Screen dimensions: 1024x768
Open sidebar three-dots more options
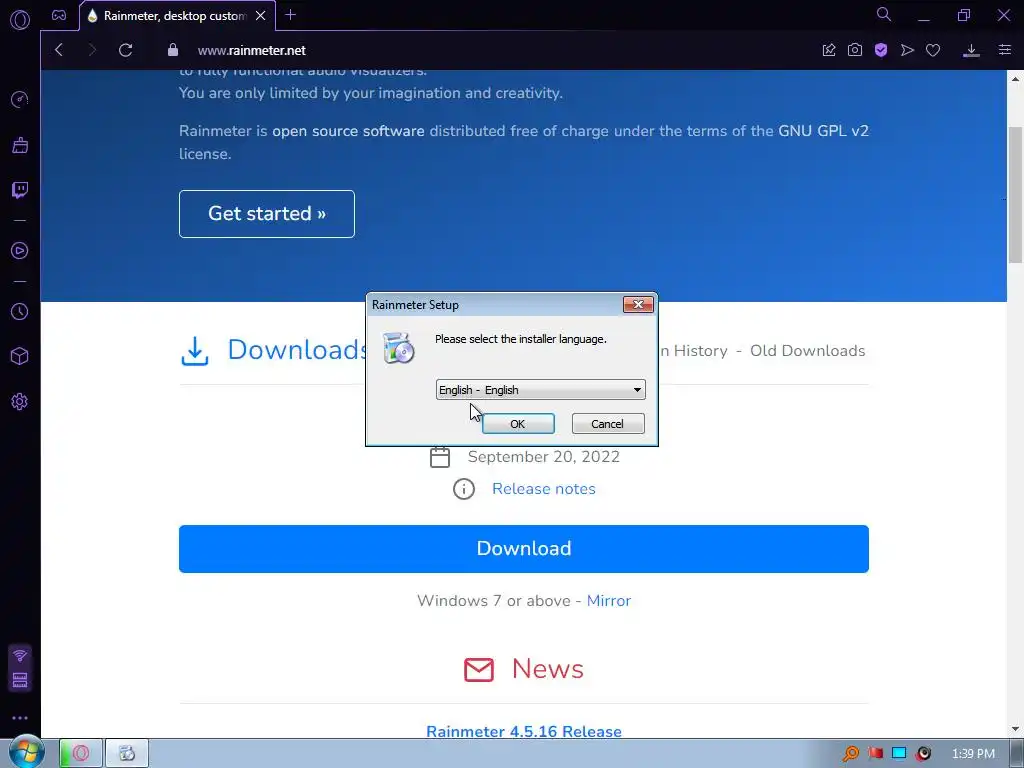(20, 718)
